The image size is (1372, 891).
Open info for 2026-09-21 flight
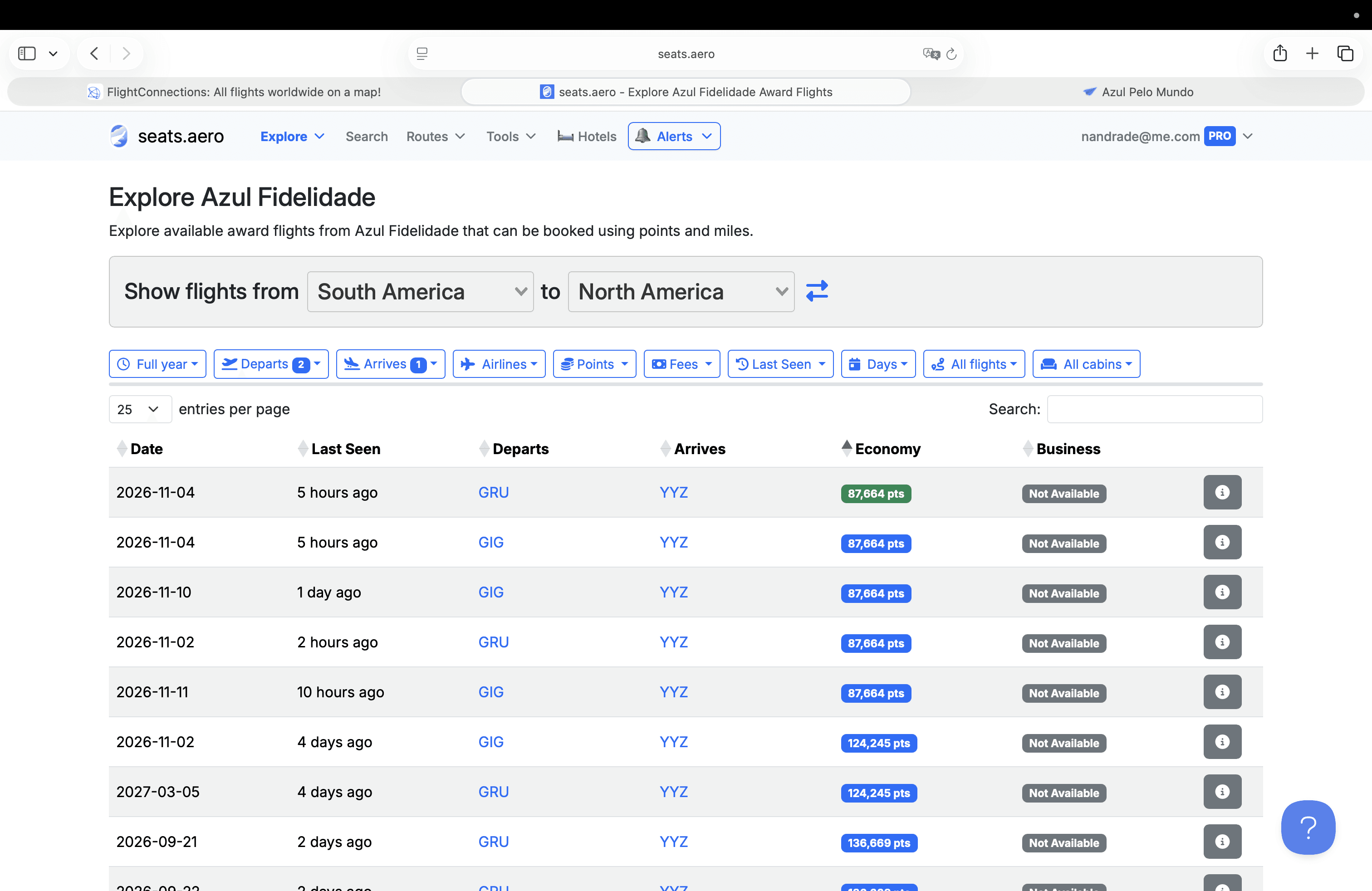[1222, 842]
